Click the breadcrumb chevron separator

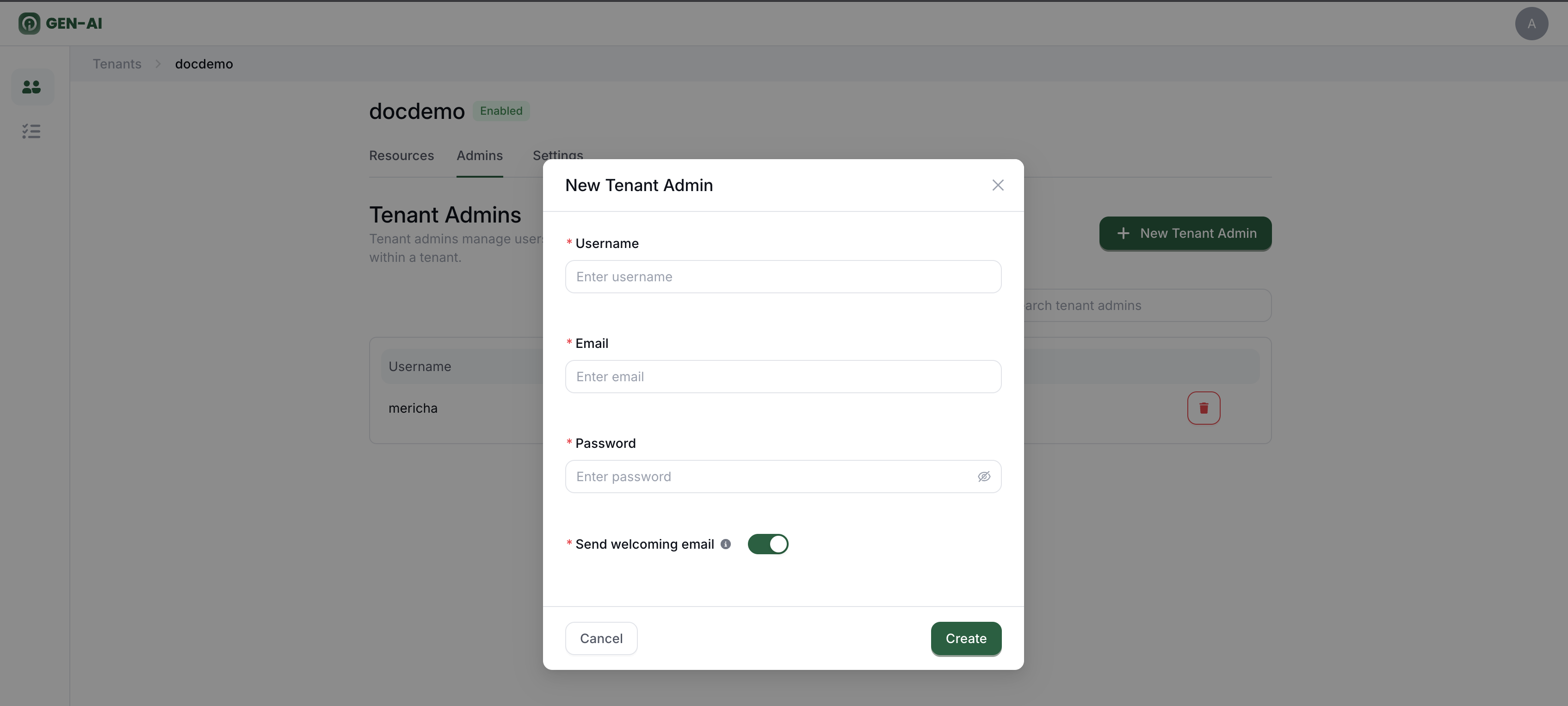tap(158, 64)
